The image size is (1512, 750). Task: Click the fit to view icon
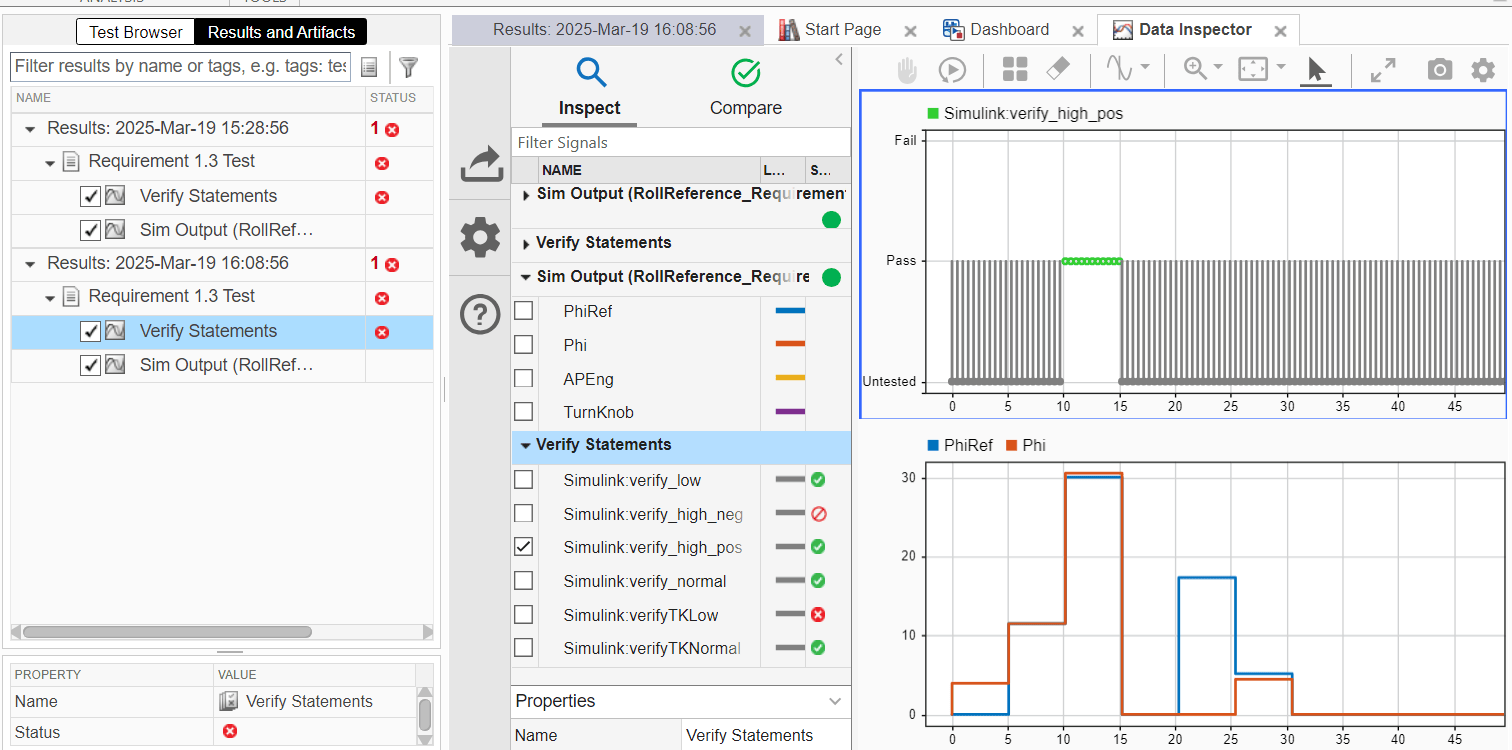pyautogui.click(x=1252, y=69)
